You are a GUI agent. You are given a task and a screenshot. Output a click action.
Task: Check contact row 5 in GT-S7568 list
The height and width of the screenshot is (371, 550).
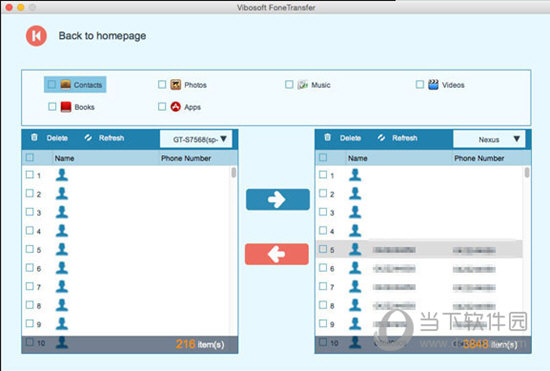[30, 249]
